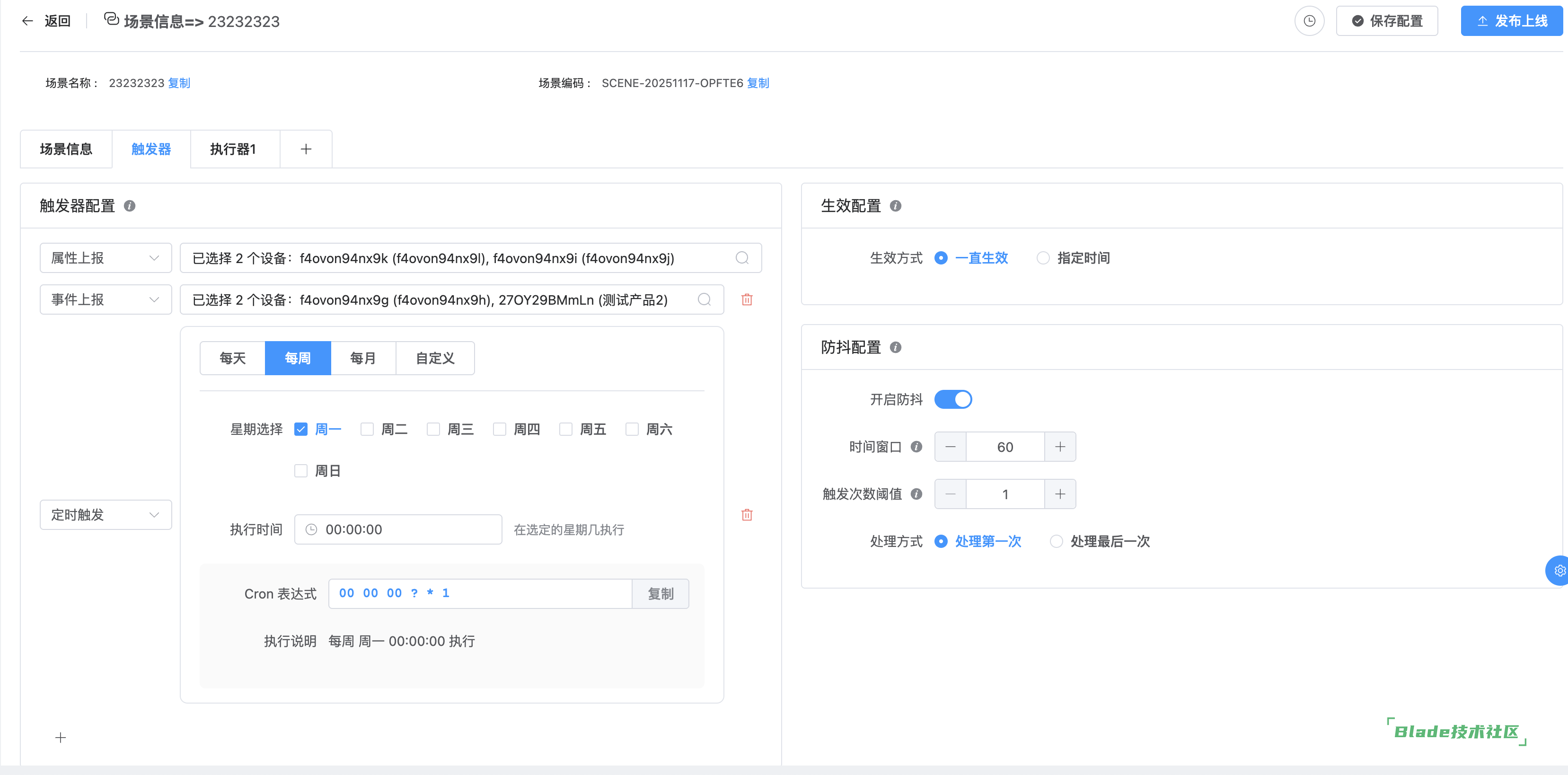
Task: Check the 周三 weekday checkbox
Action: [433, 429]
